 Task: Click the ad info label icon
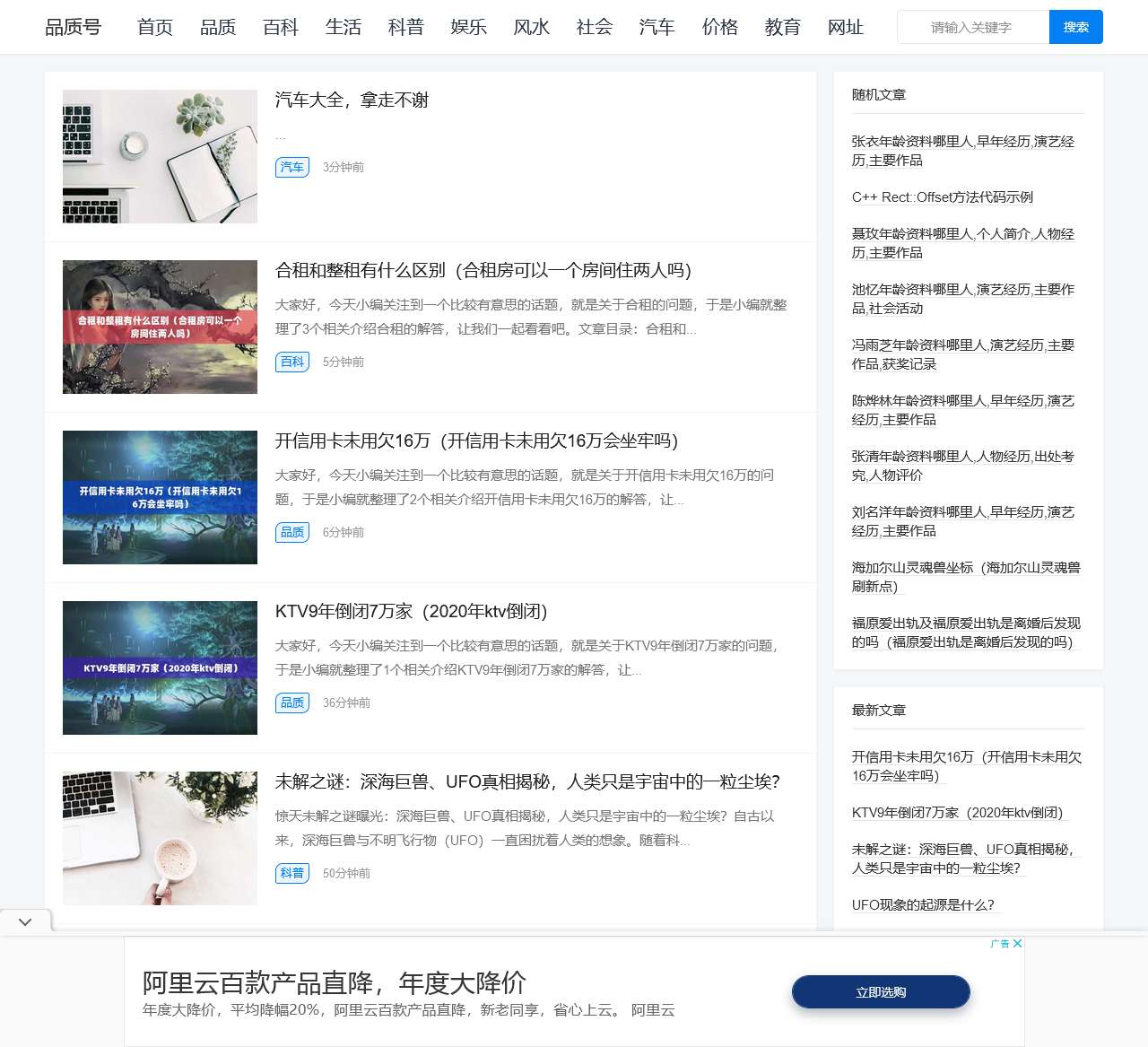point(999,944)
